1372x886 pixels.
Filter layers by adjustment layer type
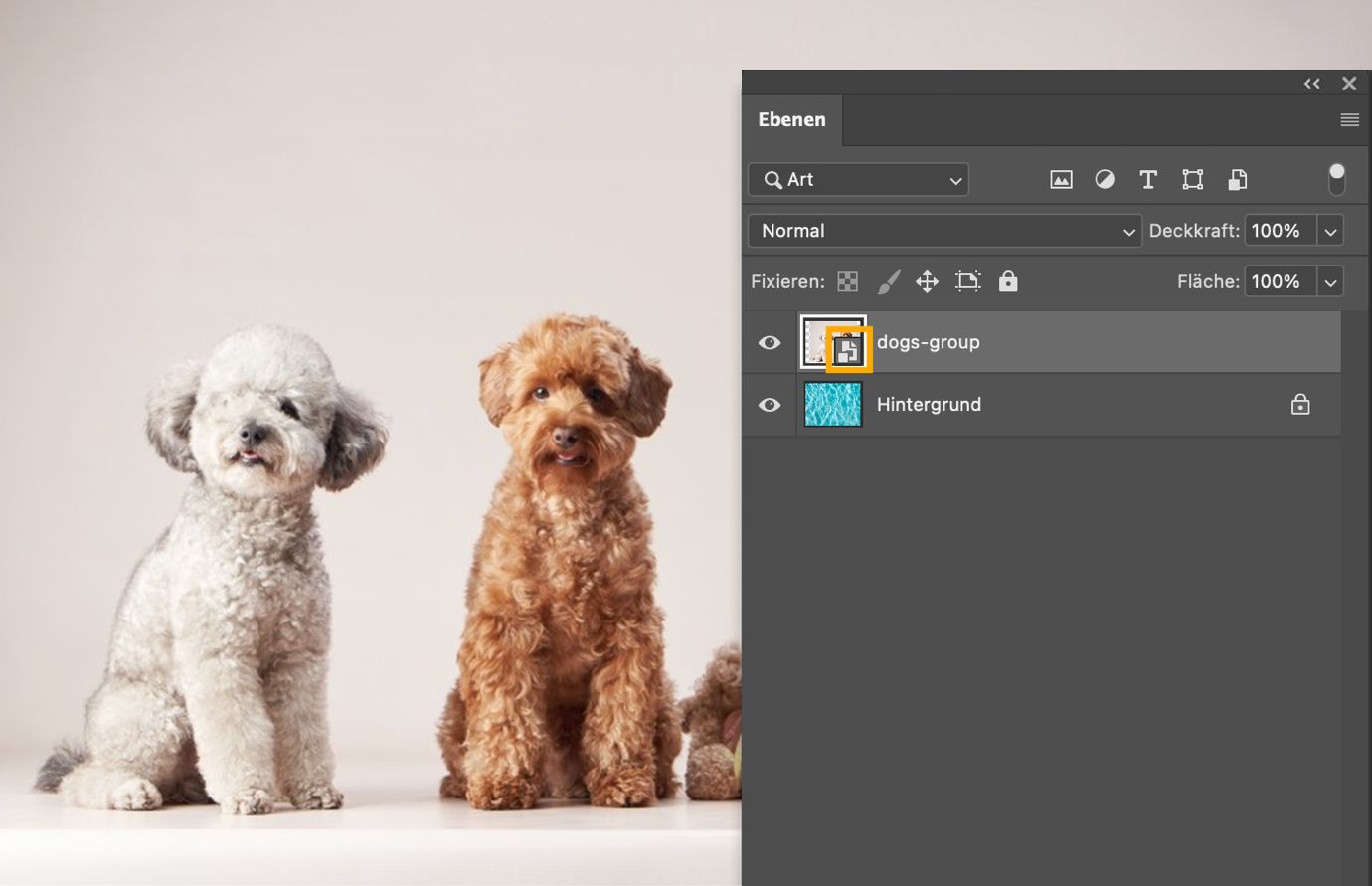(1105, 180)
